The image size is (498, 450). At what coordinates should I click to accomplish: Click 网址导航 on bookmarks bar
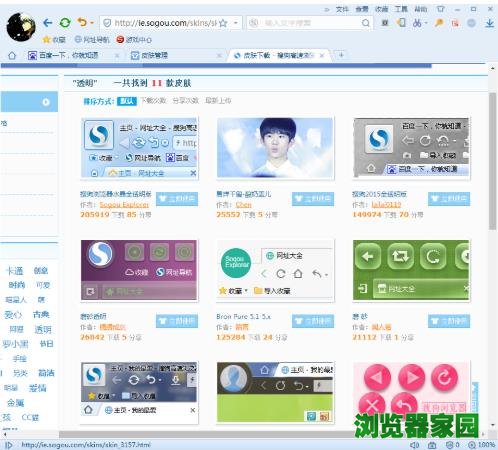[x=92, y=40]
